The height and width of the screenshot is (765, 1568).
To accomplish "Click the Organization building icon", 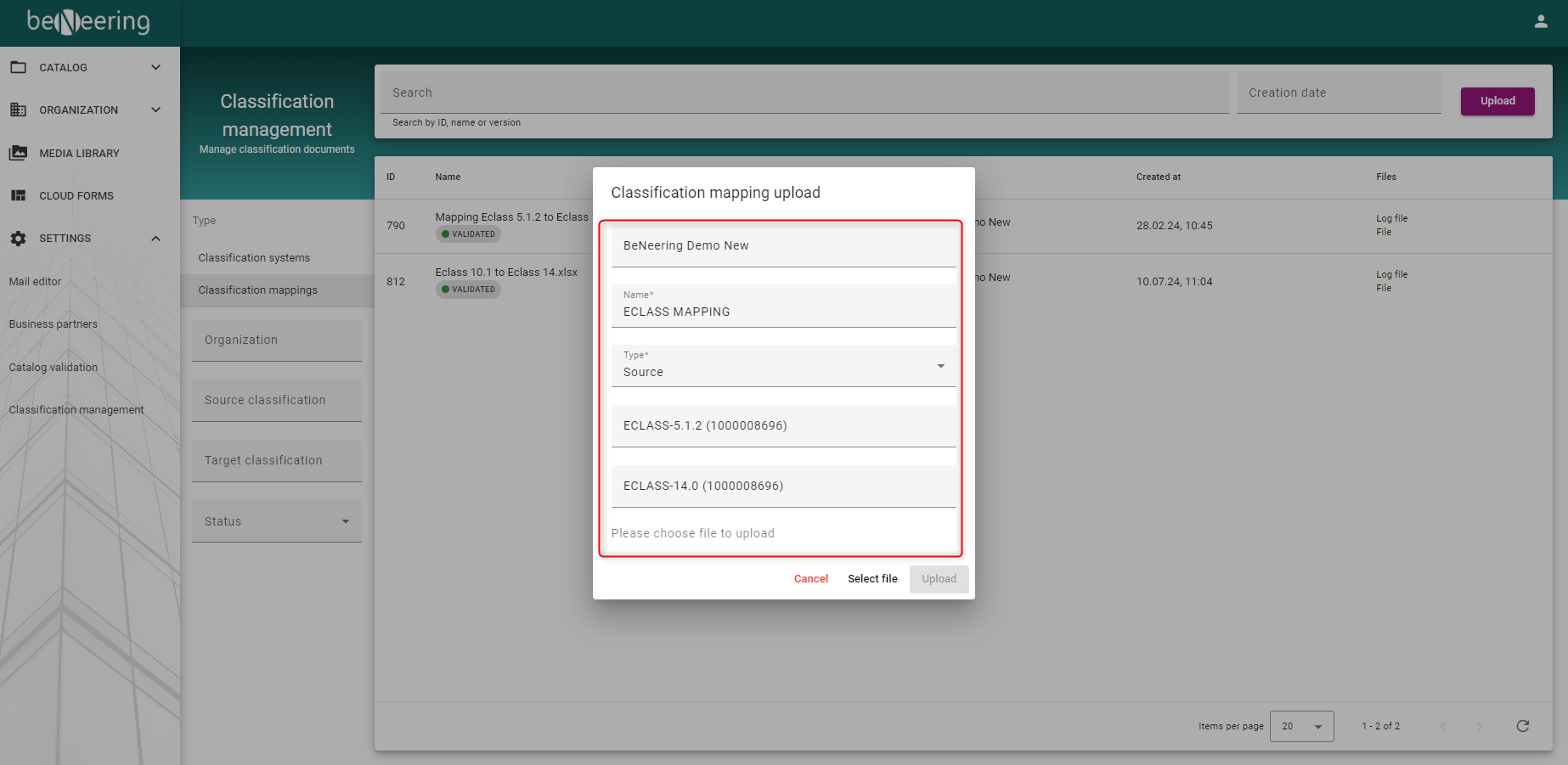I will click(x=18, y=110).
